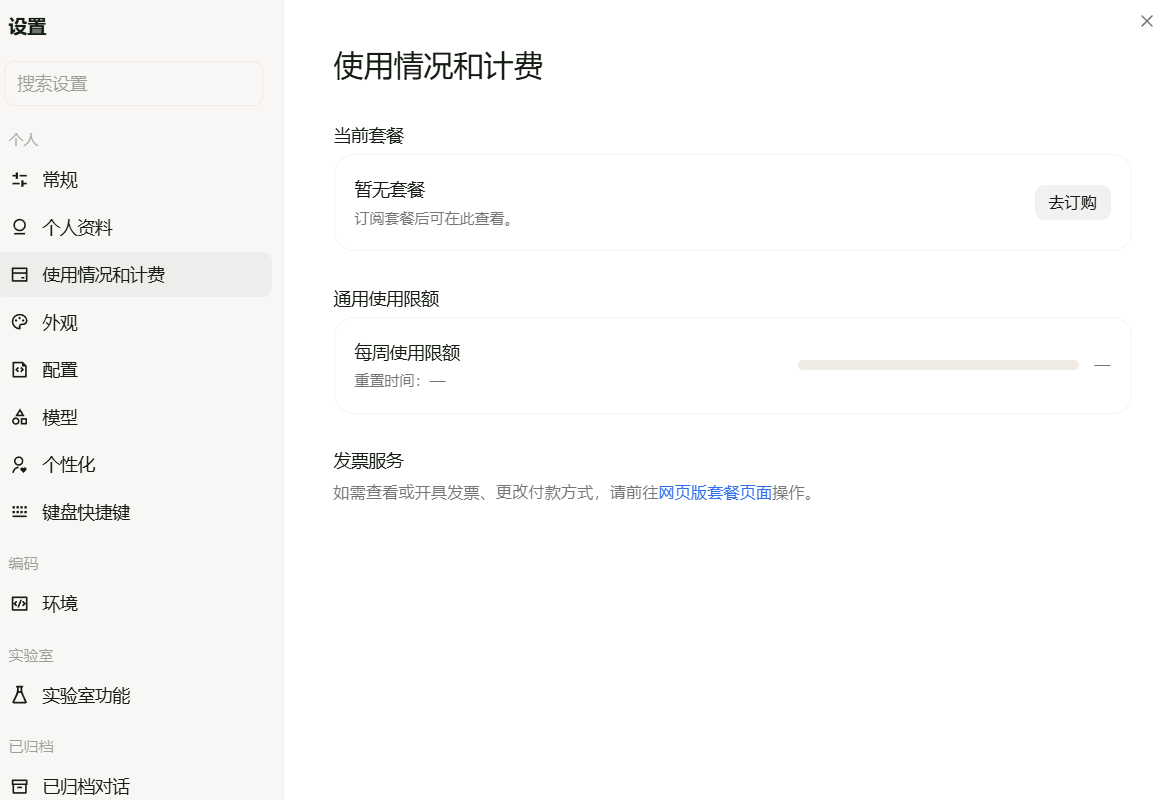Click the 设置 title in sidebar
The width and height of the screenshot is (1169, 800).
[x=28, y=27]
